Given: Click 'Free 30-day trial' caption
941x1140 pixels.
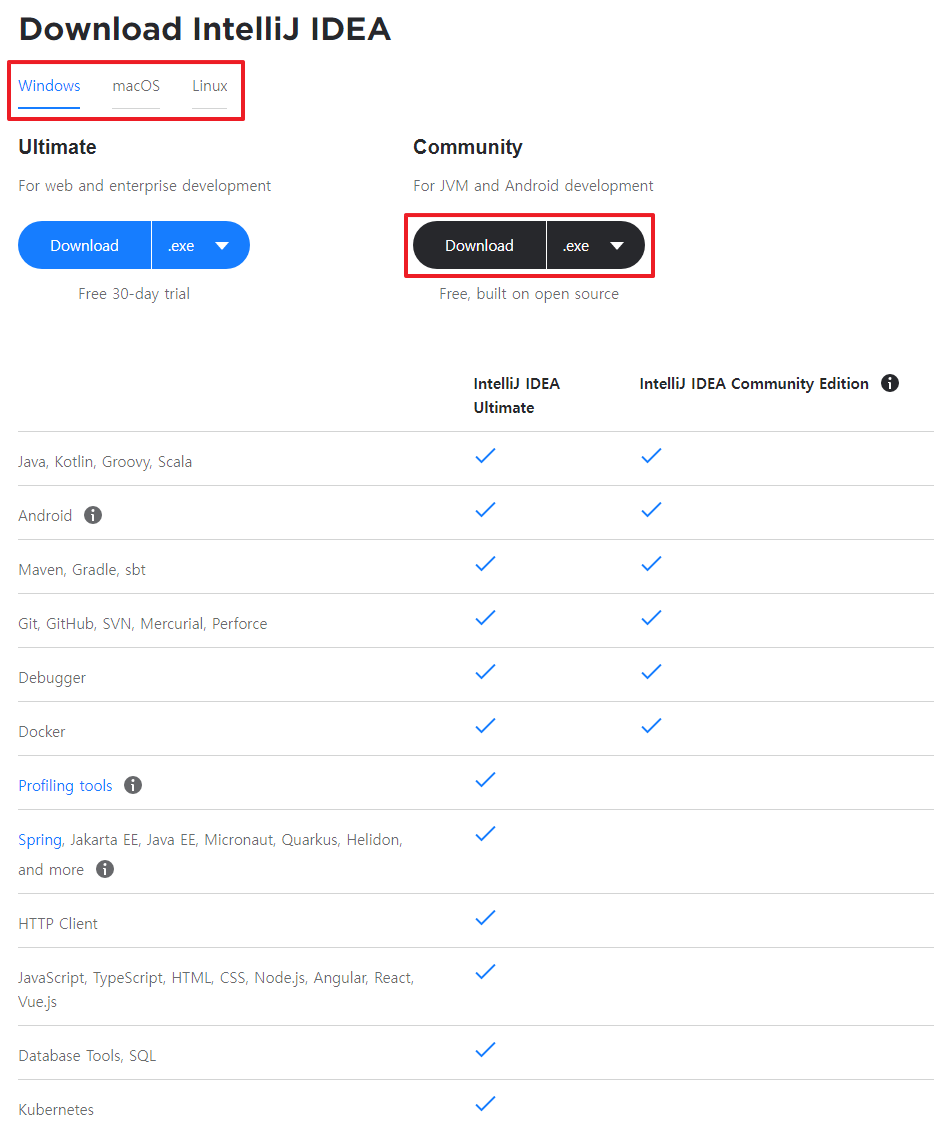Looking at the screenshot, I should [x=134, y=294].
